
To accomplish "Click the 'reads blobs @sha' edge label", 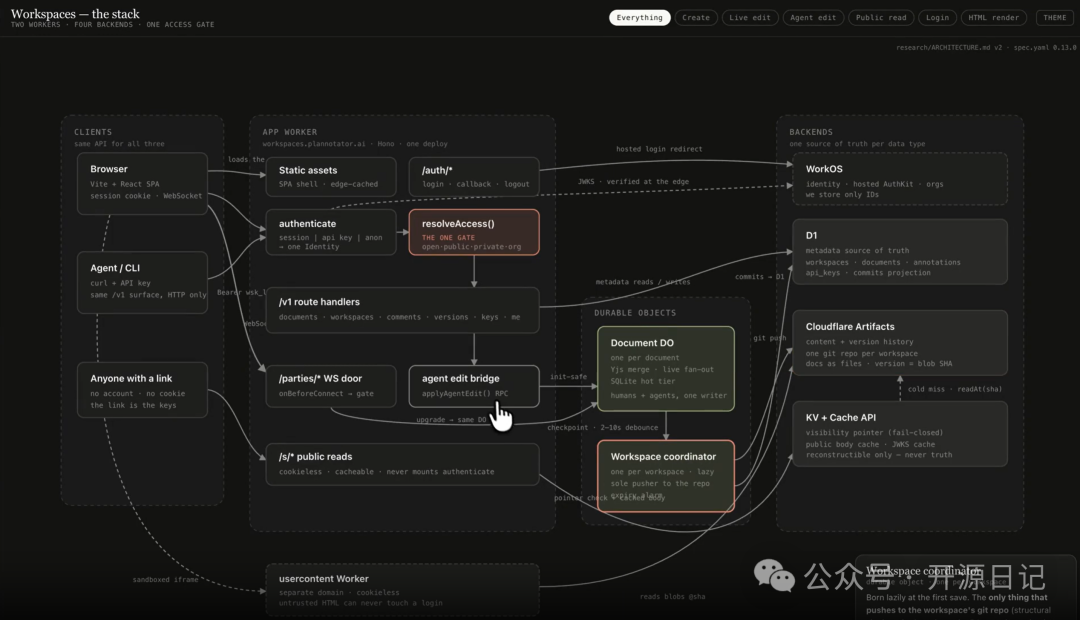I will (x=672, y=597).
